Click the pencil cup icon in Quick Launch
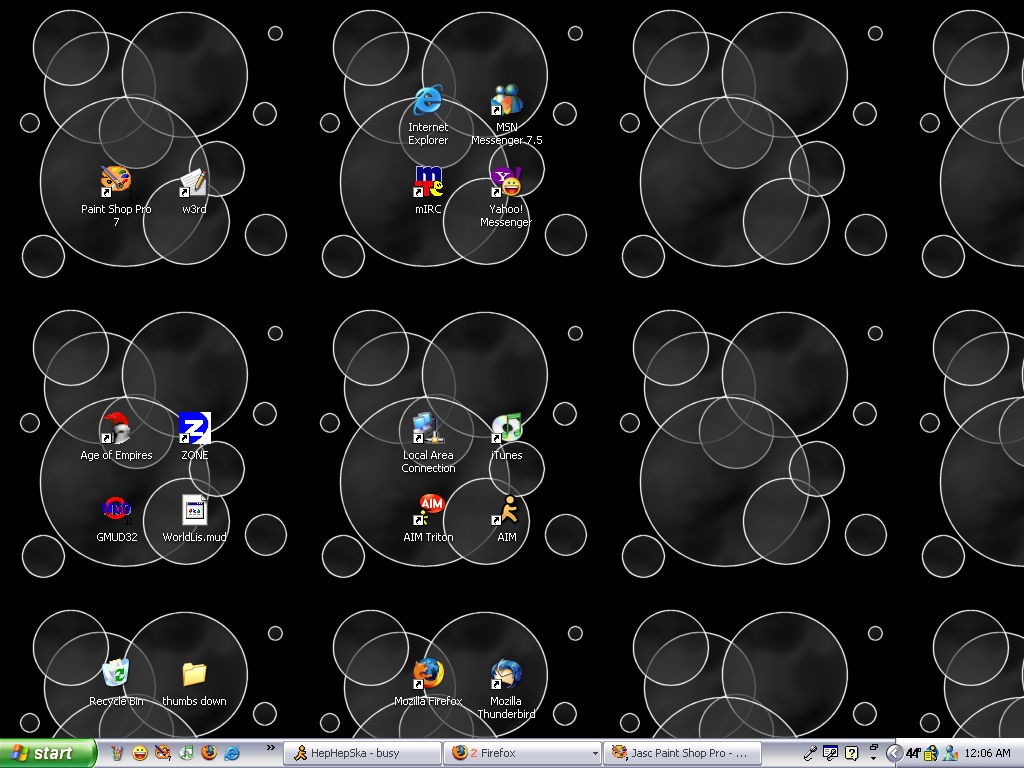The height and width of the screenshot is (768, 1024). (x=116, y=753)
